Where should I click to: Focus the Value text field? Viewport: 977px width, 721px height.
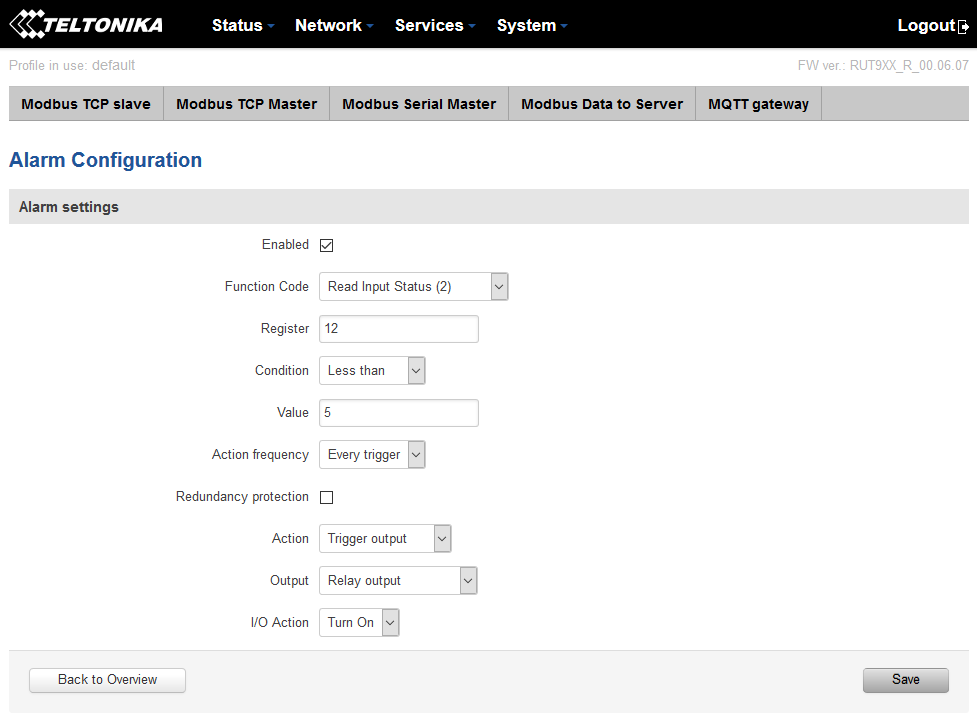[398, 413]
